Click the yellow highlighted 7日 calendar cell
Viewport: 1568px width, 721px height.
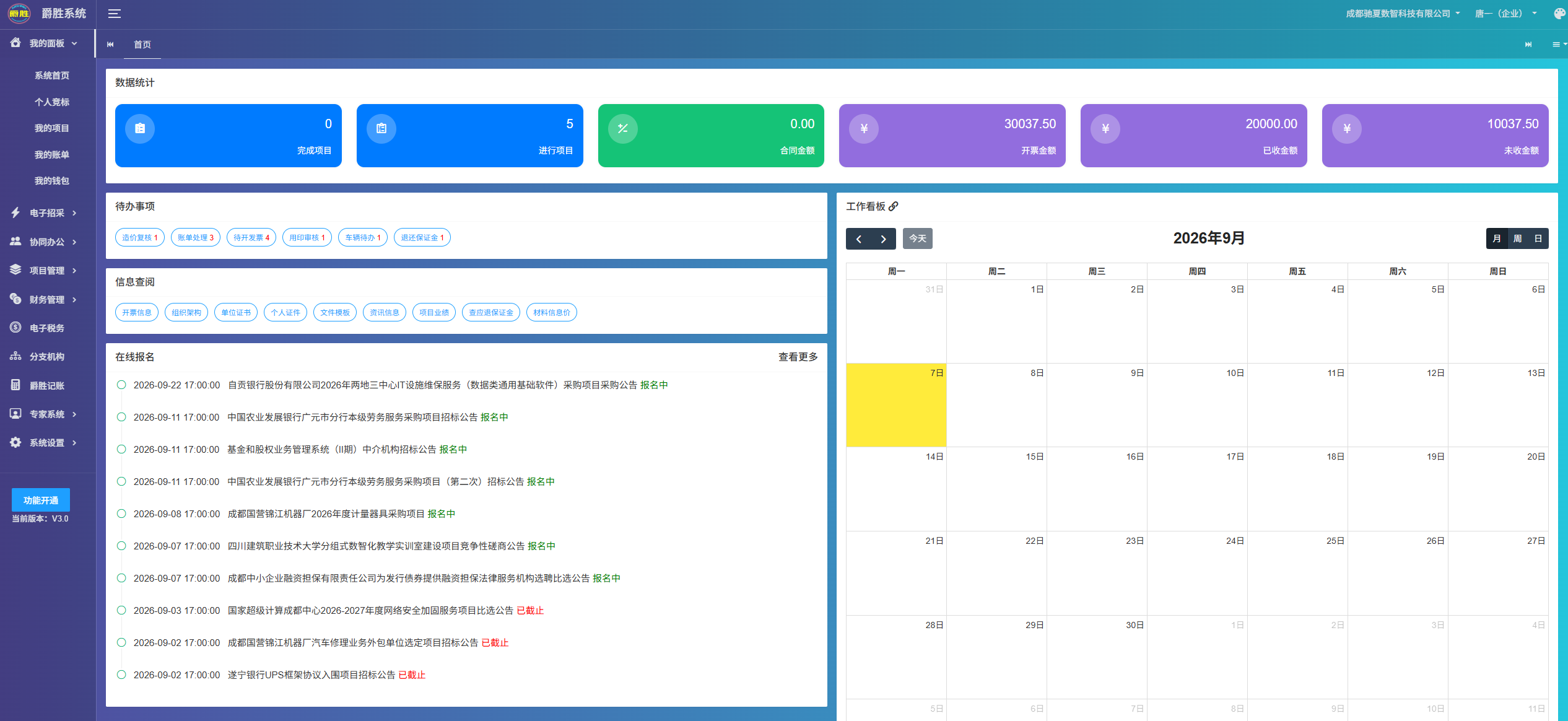pyautogui.click(x=896, y=405)
